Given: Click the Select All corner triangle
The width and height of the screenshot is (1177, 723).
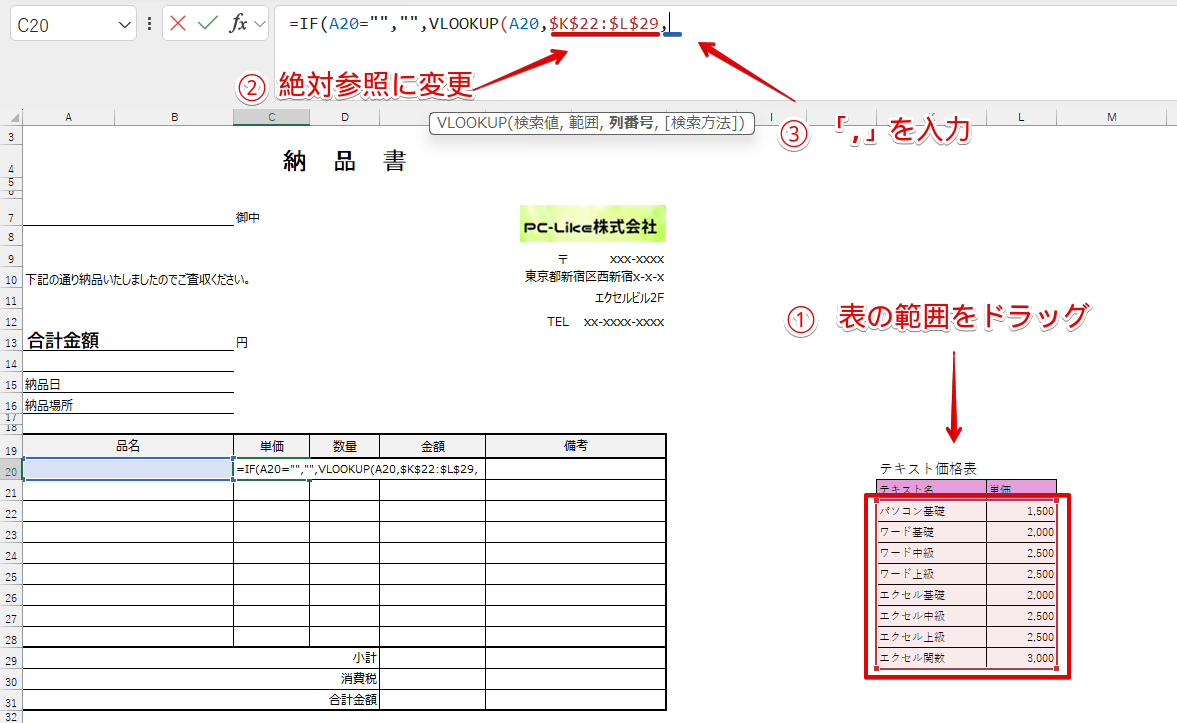Looking at the screenshot, I should [14, 117].
